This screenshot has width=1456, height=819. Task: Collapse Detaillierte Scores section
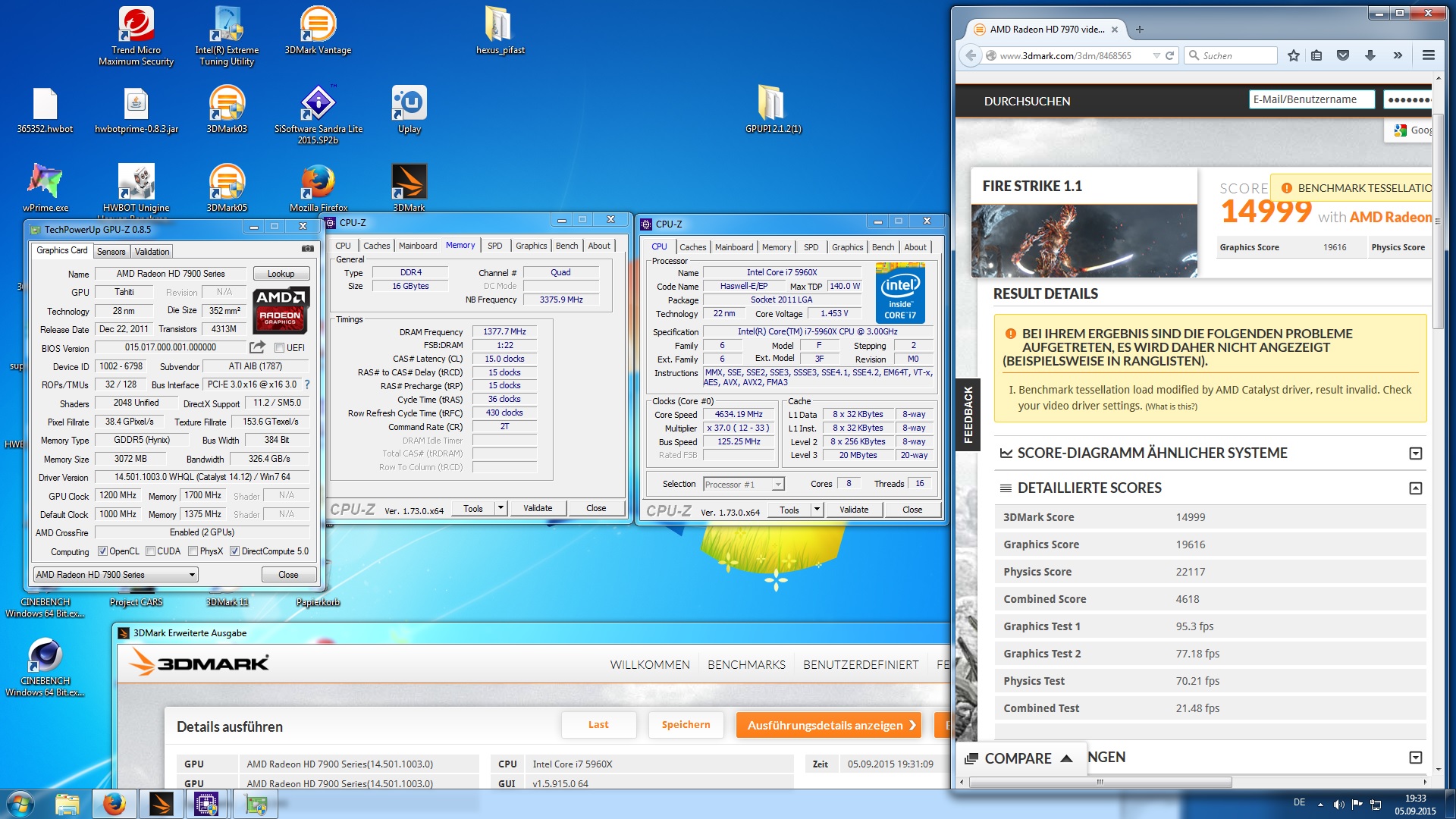pyautogui.click(x=1415, y=488)
